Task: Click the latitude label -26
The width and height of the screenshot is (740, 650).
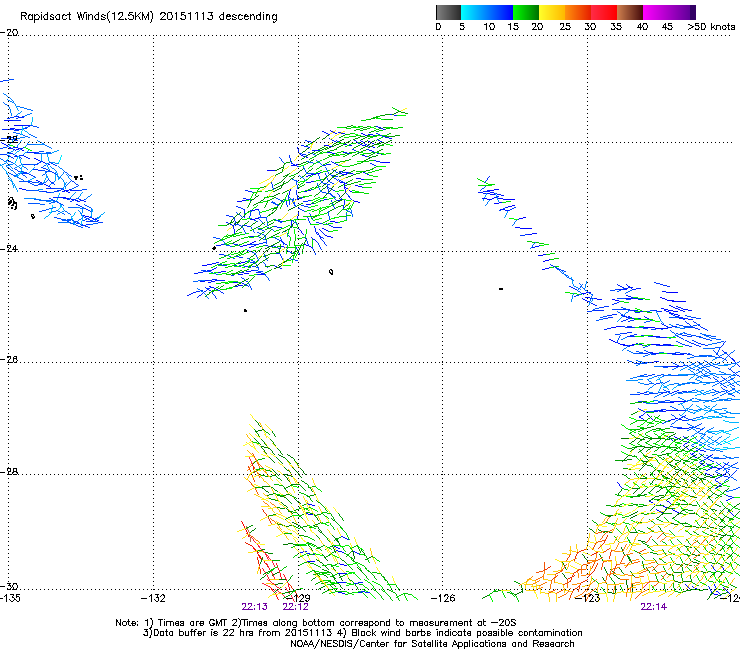Action: coord(9,360)
